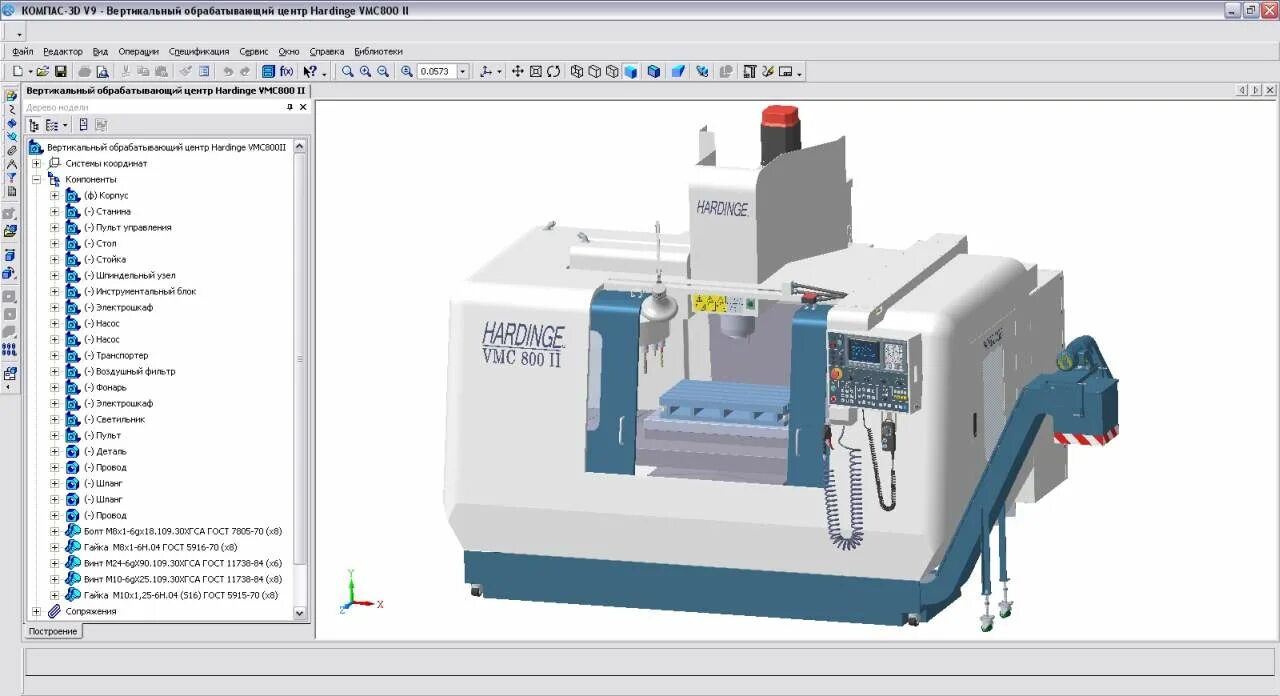Open the Редактор menu
The width and height of the screenshot is (1280, 696).
[x=63, y=51]
